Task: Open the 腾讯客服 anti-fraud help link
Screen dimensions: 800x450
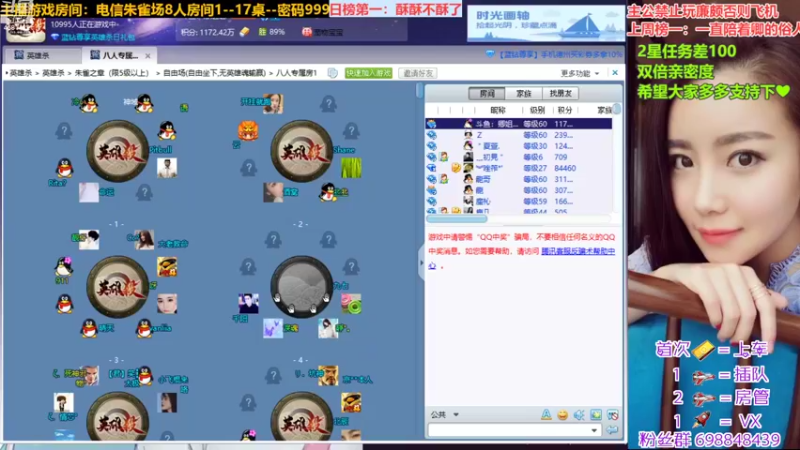Action: click(x=578, y=251)
